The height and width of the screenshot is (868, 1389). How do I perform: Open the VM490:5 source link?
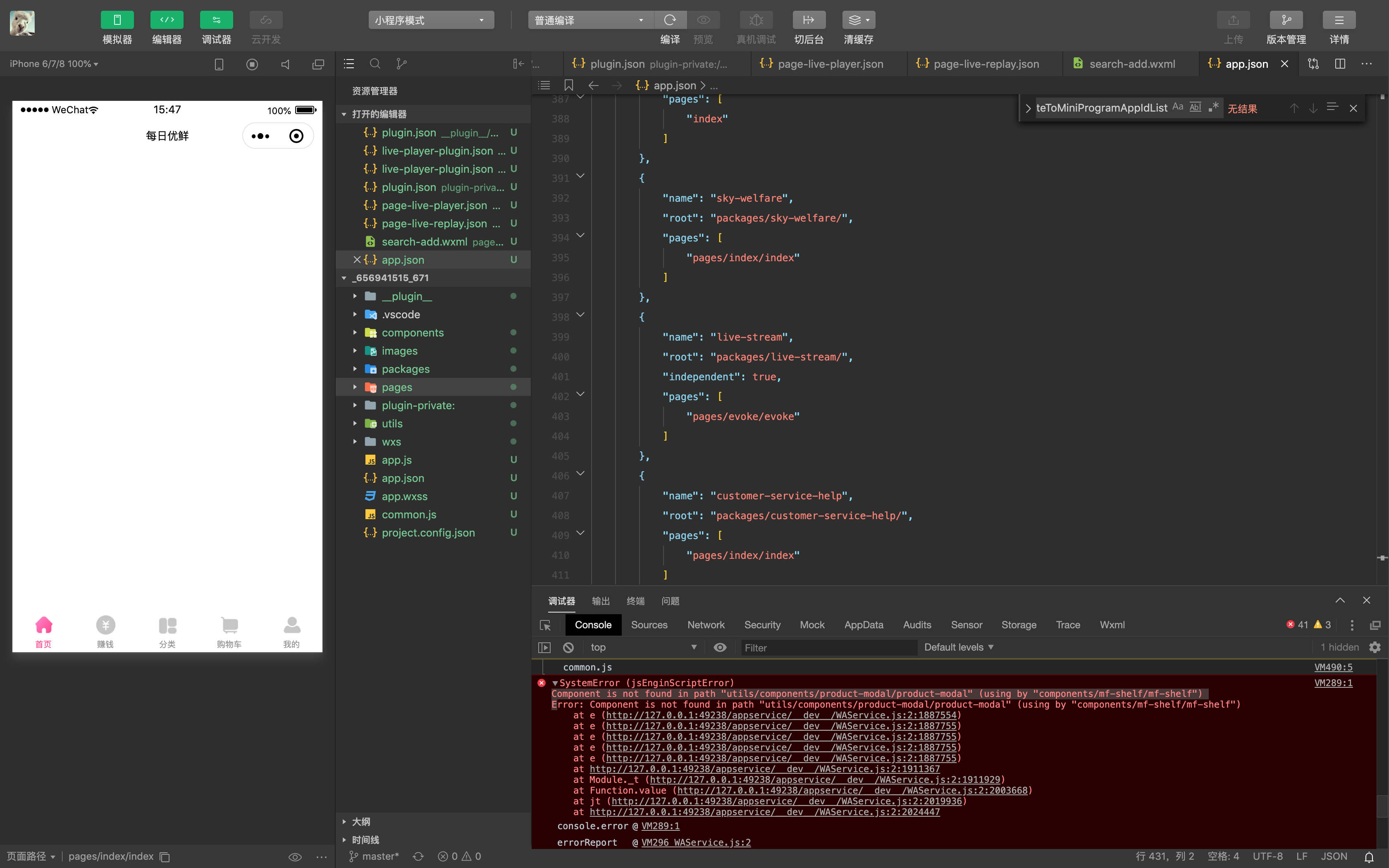(1333, 667)
